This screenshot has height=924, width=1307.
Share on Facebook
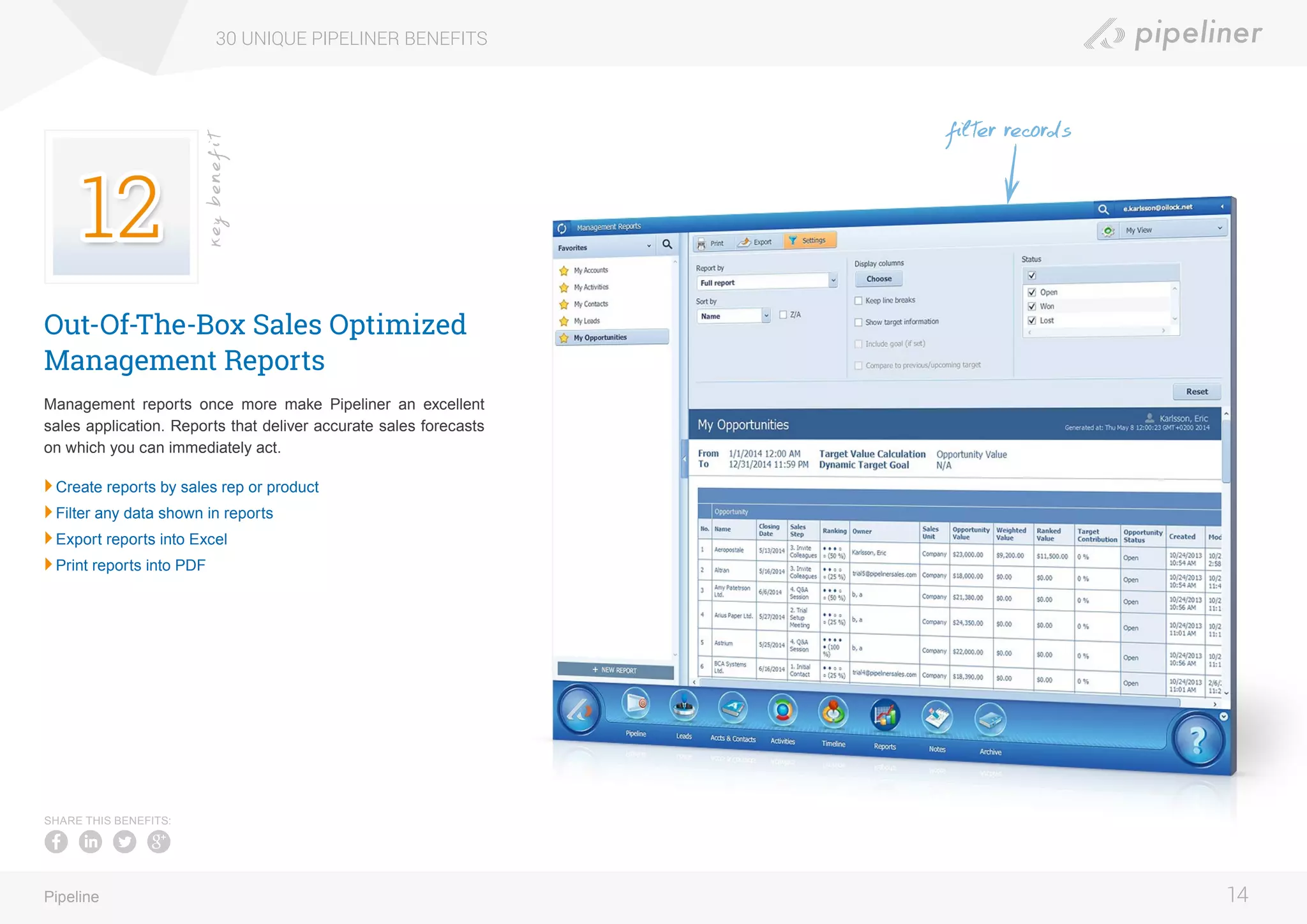(x=56, y=842)
